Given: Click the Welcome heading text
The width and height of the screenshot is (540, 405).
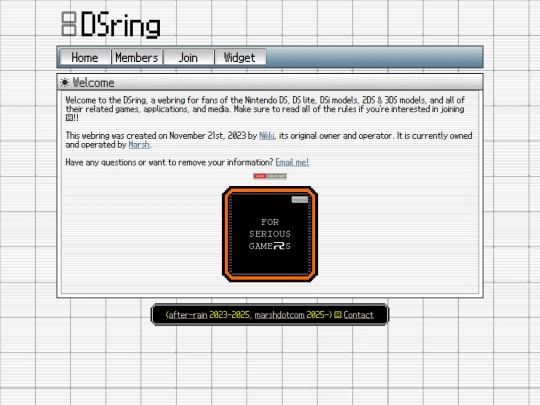Looking at the screenshot, I should [x=93, y=83].
